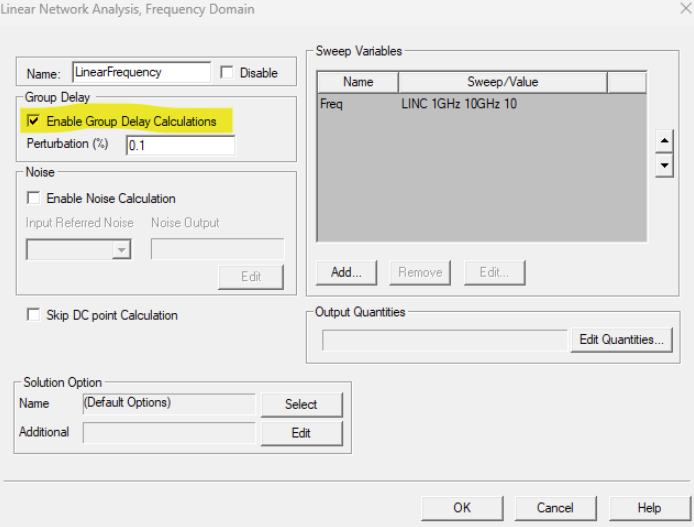This screenshot has height=527, width=694.
Task: Click the move-up arrow beside Sweep Variables
Action: (664, 141)
